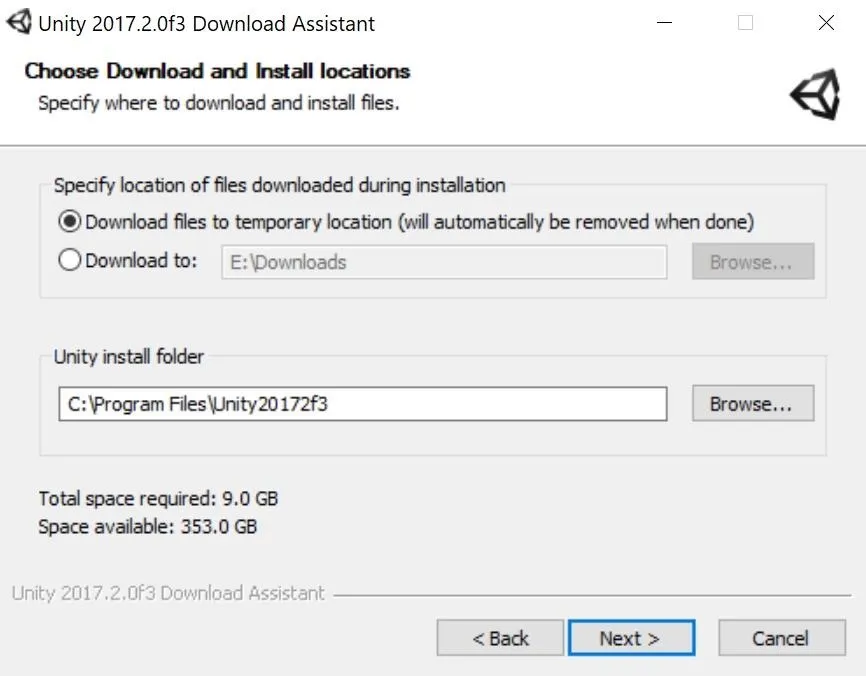Click the Total space required text

point(158,499)
